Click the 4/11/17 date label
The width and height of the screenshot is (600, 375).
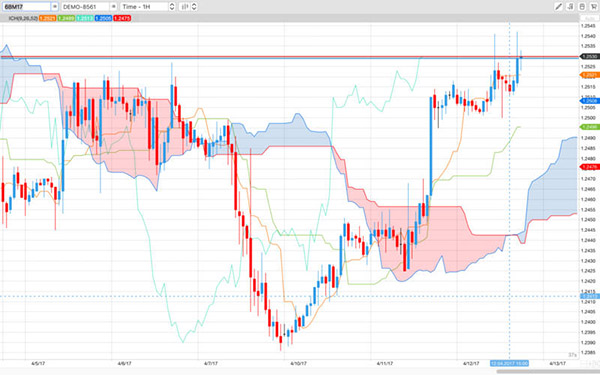pos(385,363)
